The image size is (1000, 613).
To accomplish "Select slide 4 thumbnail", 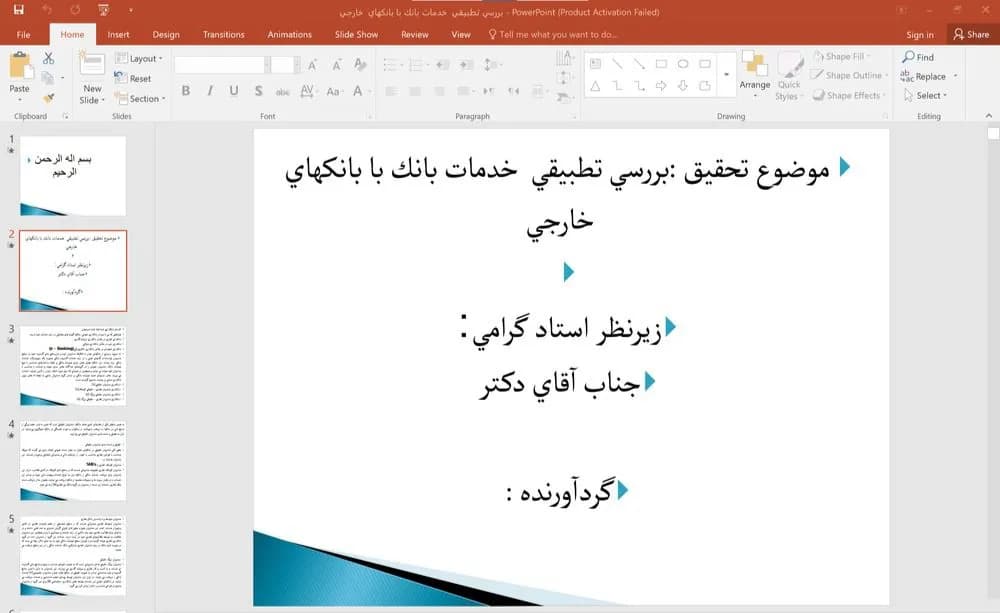I will pyautogui.click(x=73, y=460).
